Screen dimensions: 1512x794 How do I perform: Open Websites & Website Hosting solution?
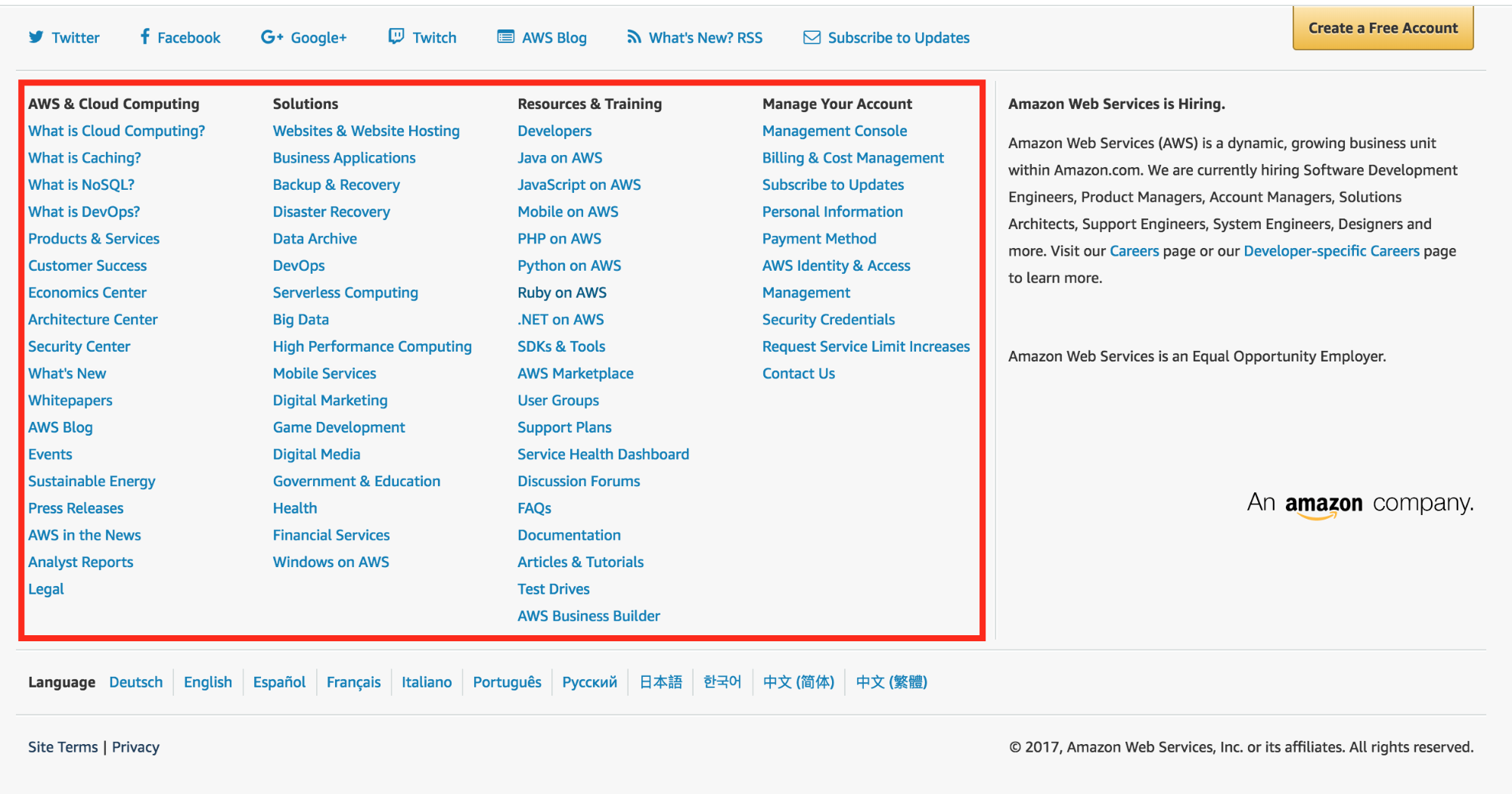366,131
